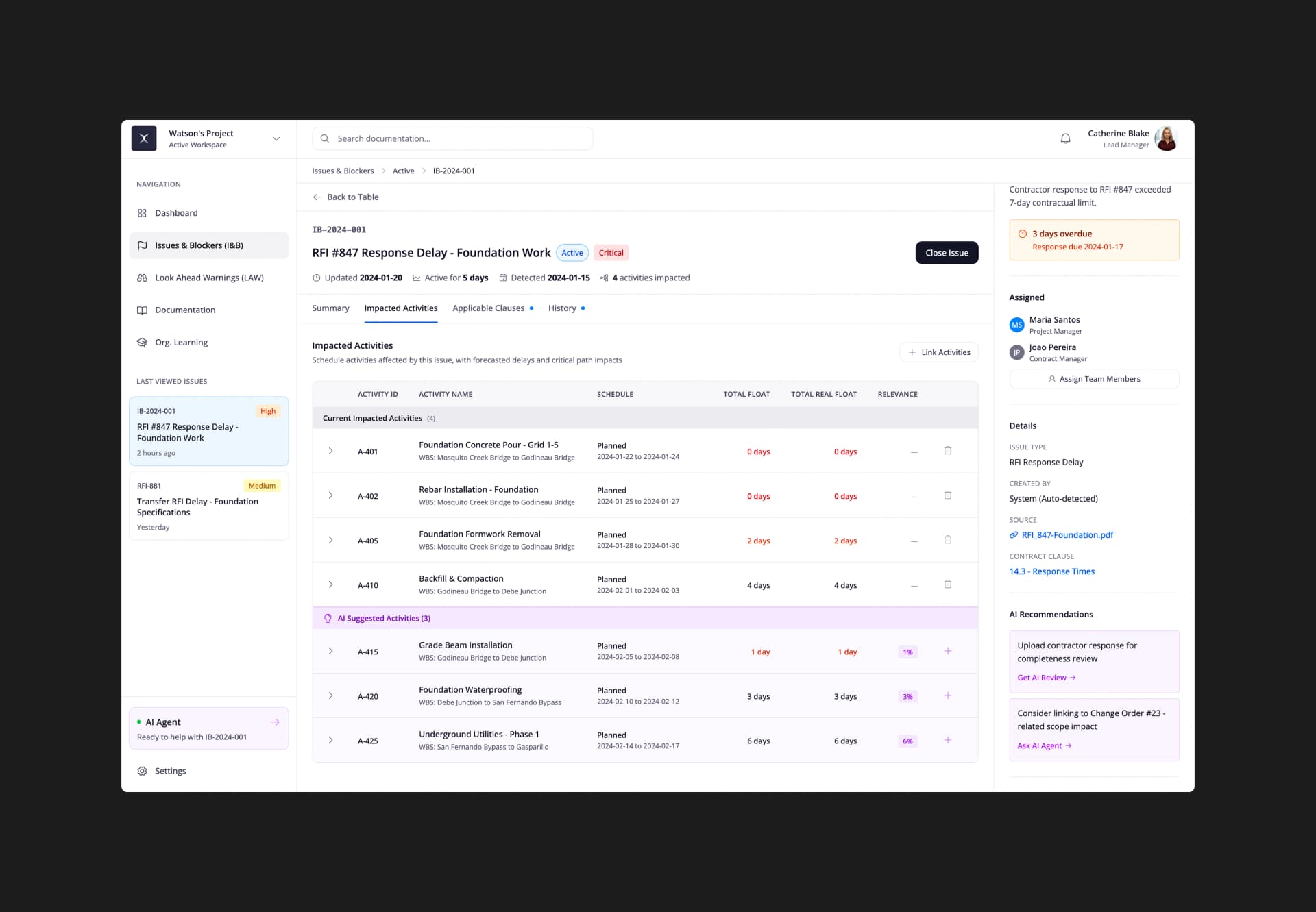Open last viewed issue IB-2024-001 card
1316x912 pixels.
coord(208,431)
